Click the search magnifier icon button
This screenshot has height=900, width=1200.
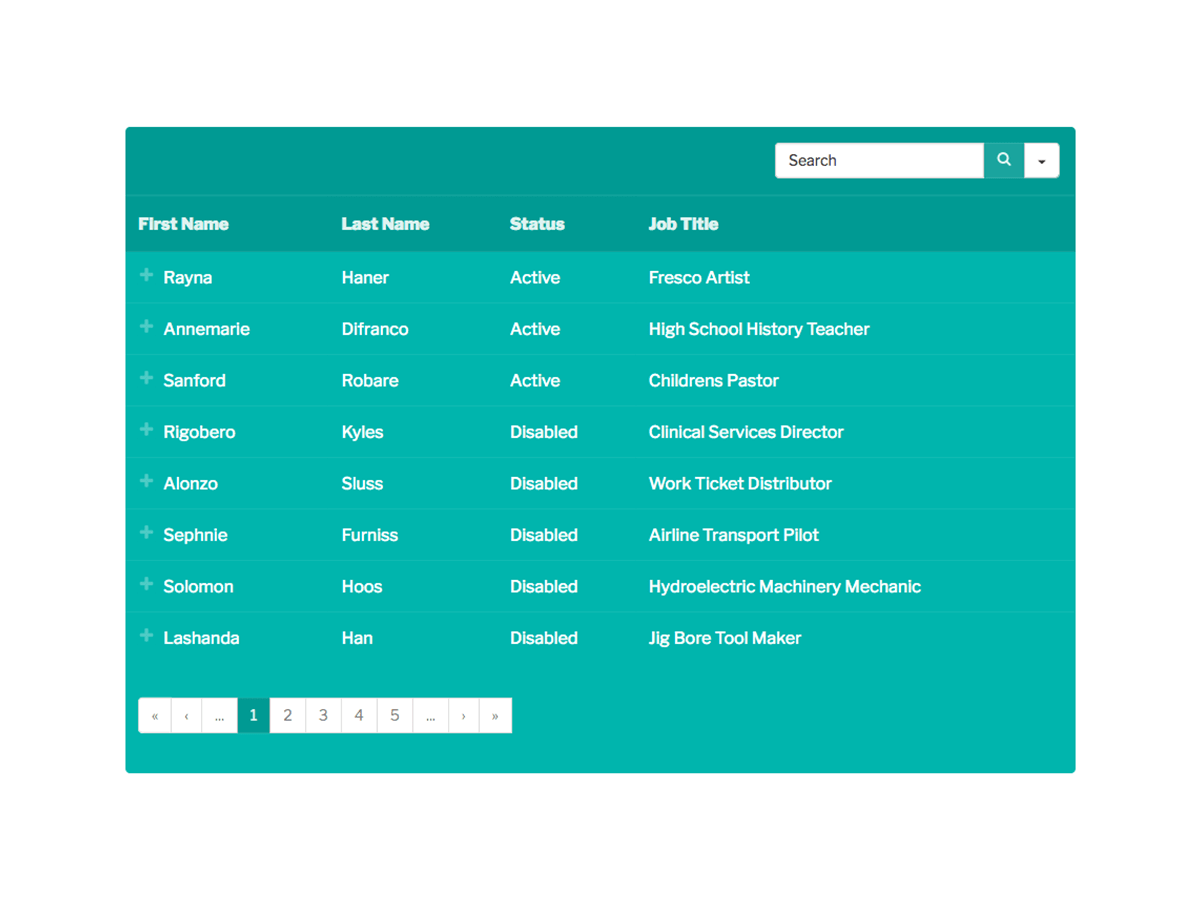click(x=1004, y=160)
